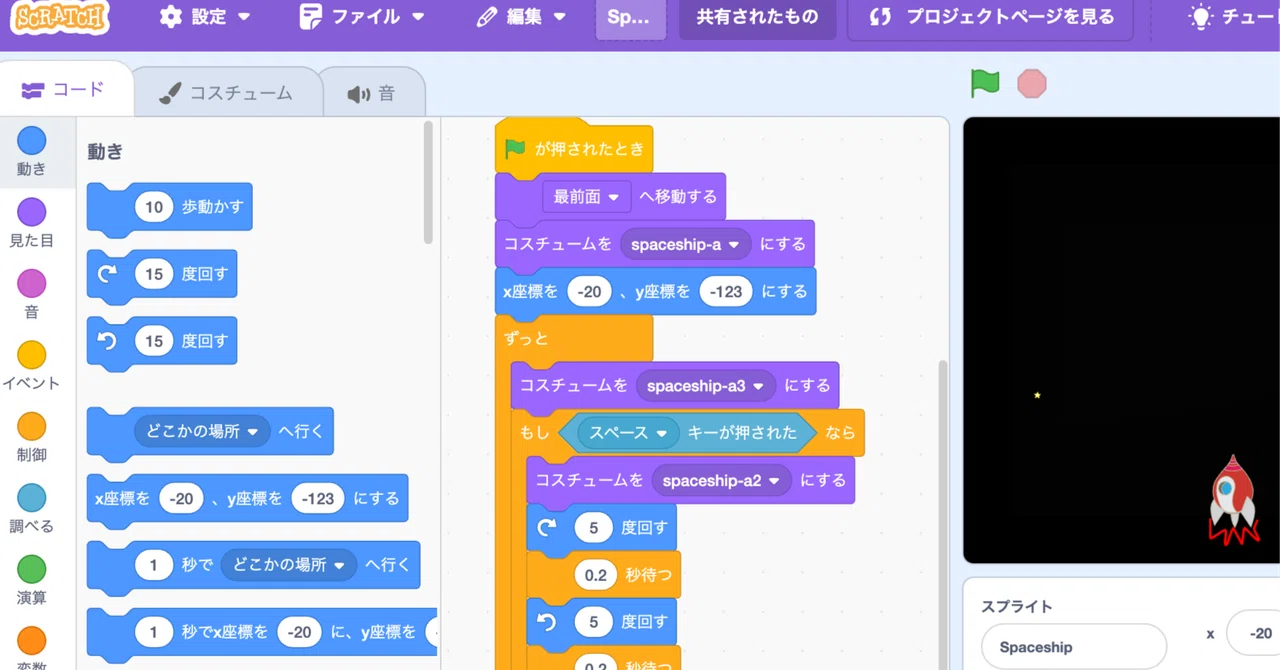Click the project title field Sp...
This screenshot has width=1280, height=670.
click(630, 17)
